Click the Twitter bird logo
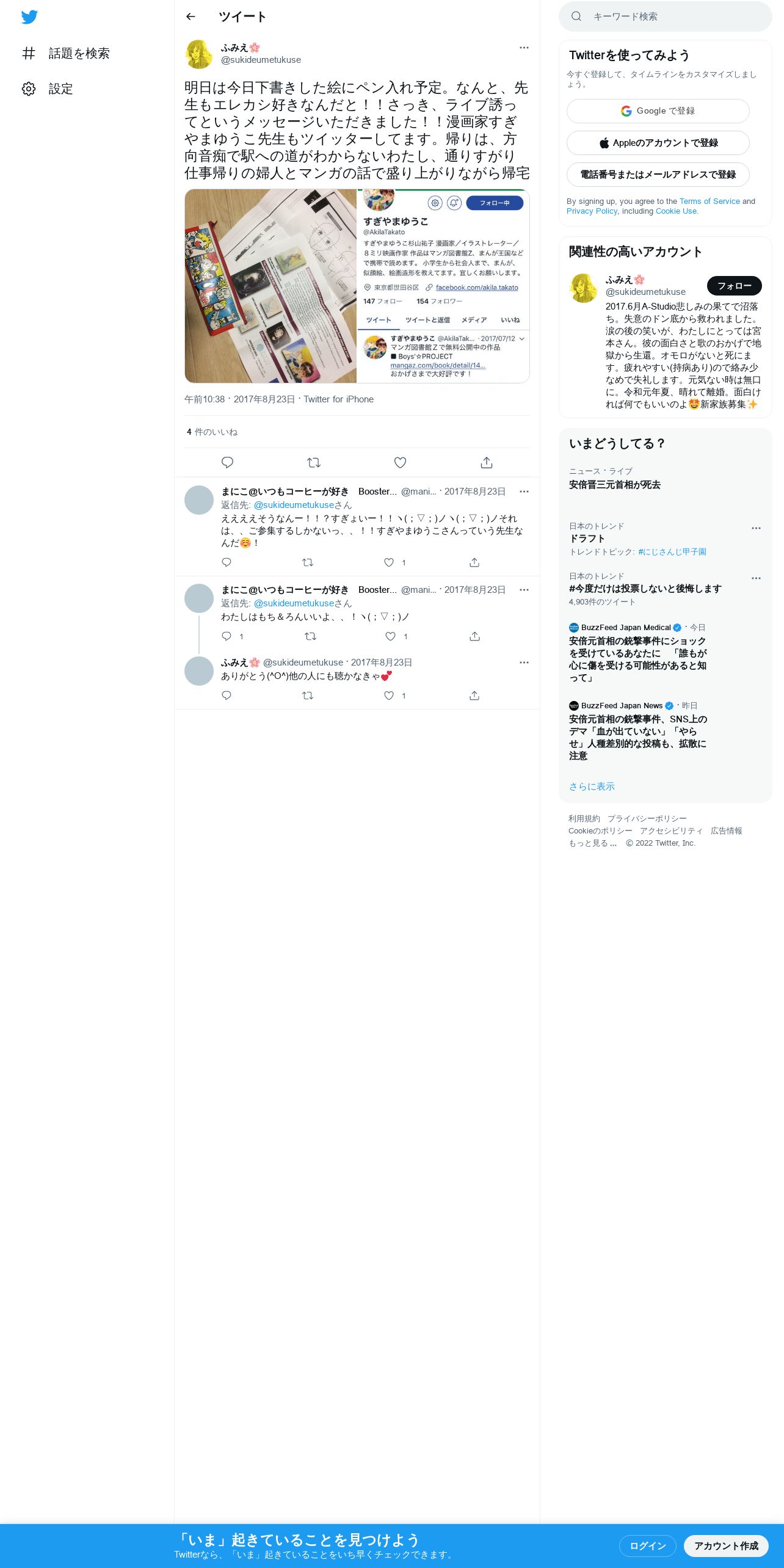The image size is (784, 1568). [29, 17]
